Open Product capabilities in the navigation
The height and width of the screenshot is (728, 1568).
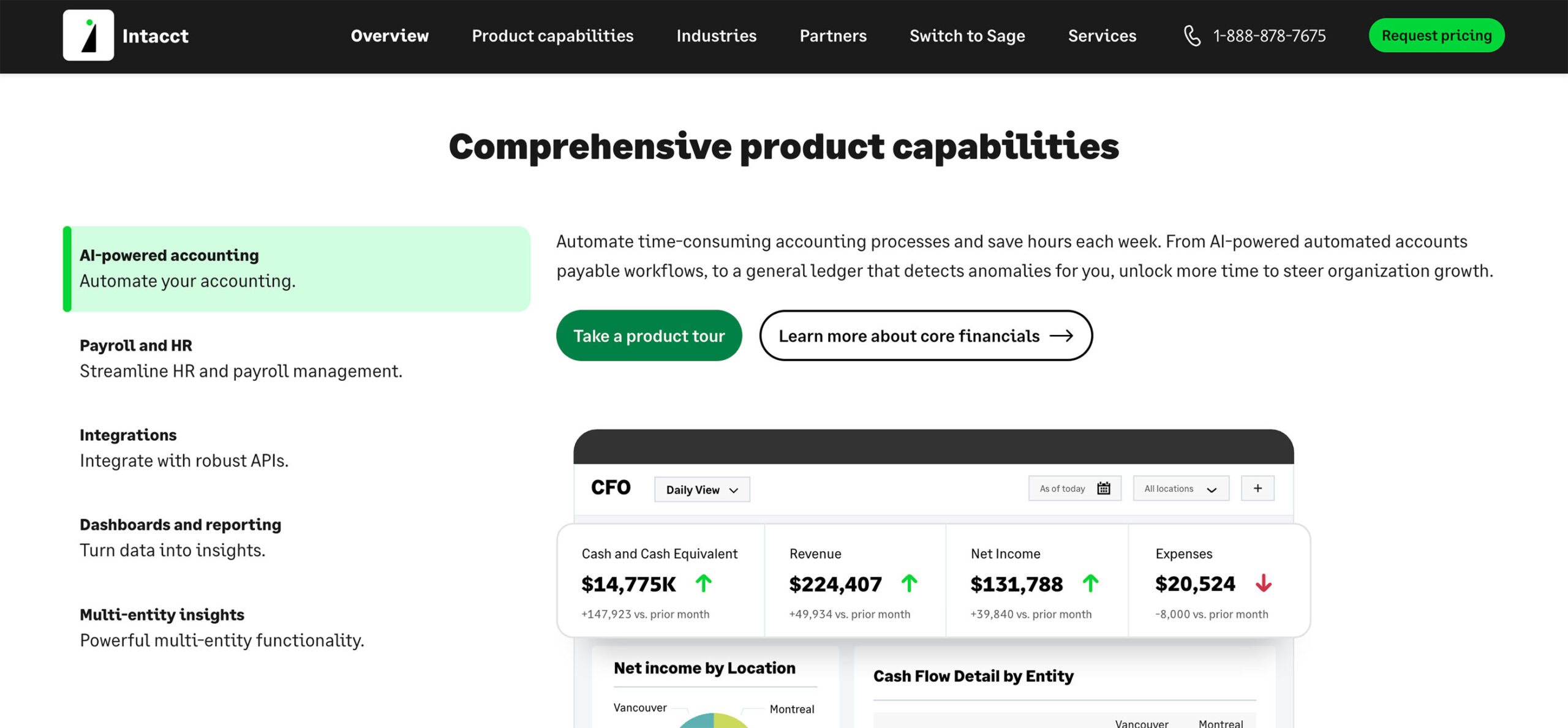click(x=552, y=36)
